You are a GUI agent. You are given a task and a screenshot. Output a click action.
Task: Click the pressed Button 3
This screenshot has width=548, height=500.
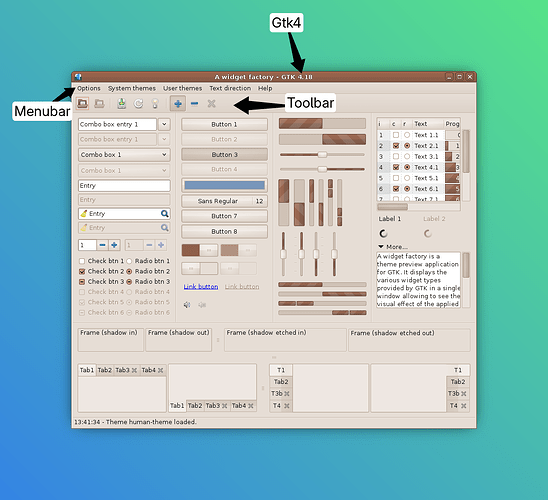tap(224, 154)
